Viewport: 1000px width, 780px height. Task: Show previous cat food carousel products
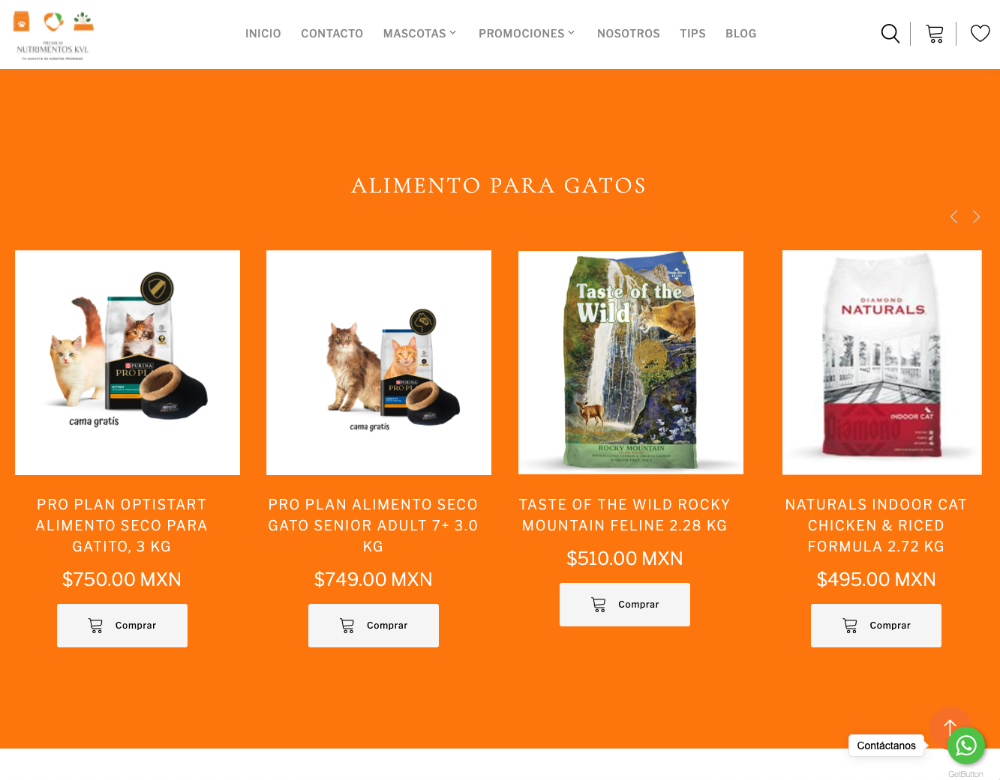click(954, 217)
